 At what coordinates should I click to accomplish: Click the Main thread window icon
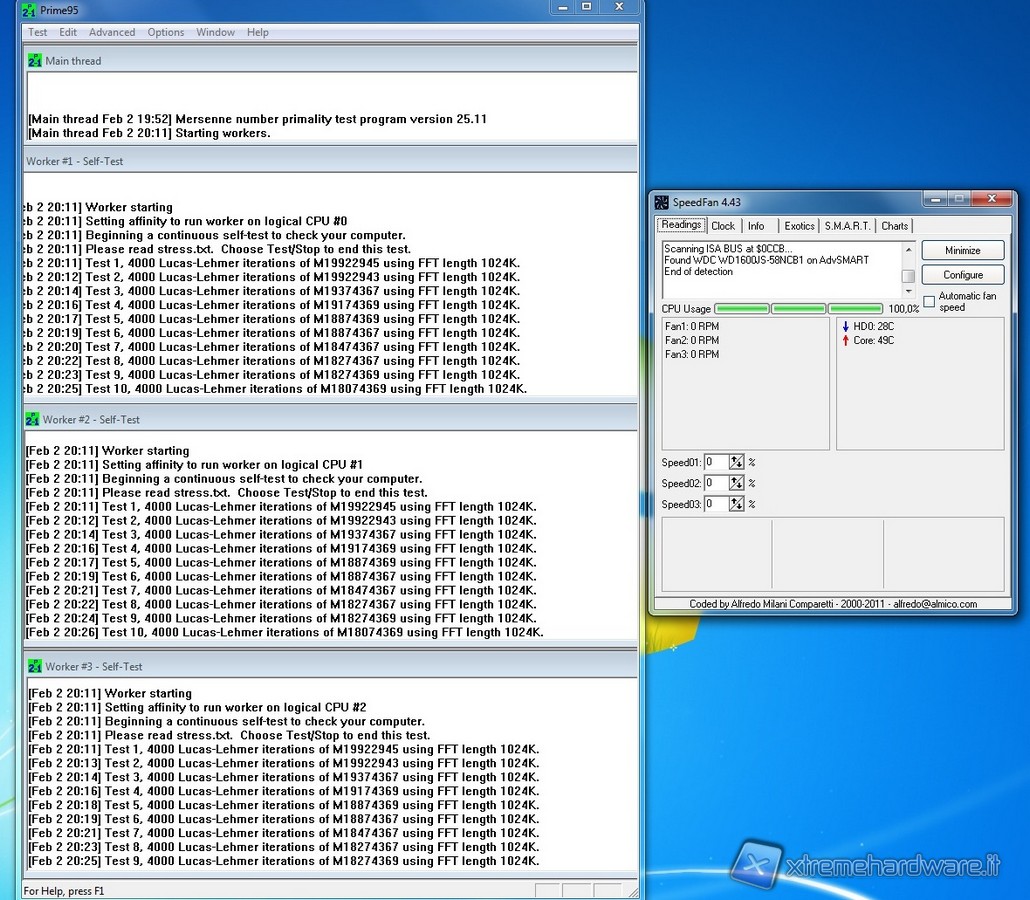tap(35, 61)
